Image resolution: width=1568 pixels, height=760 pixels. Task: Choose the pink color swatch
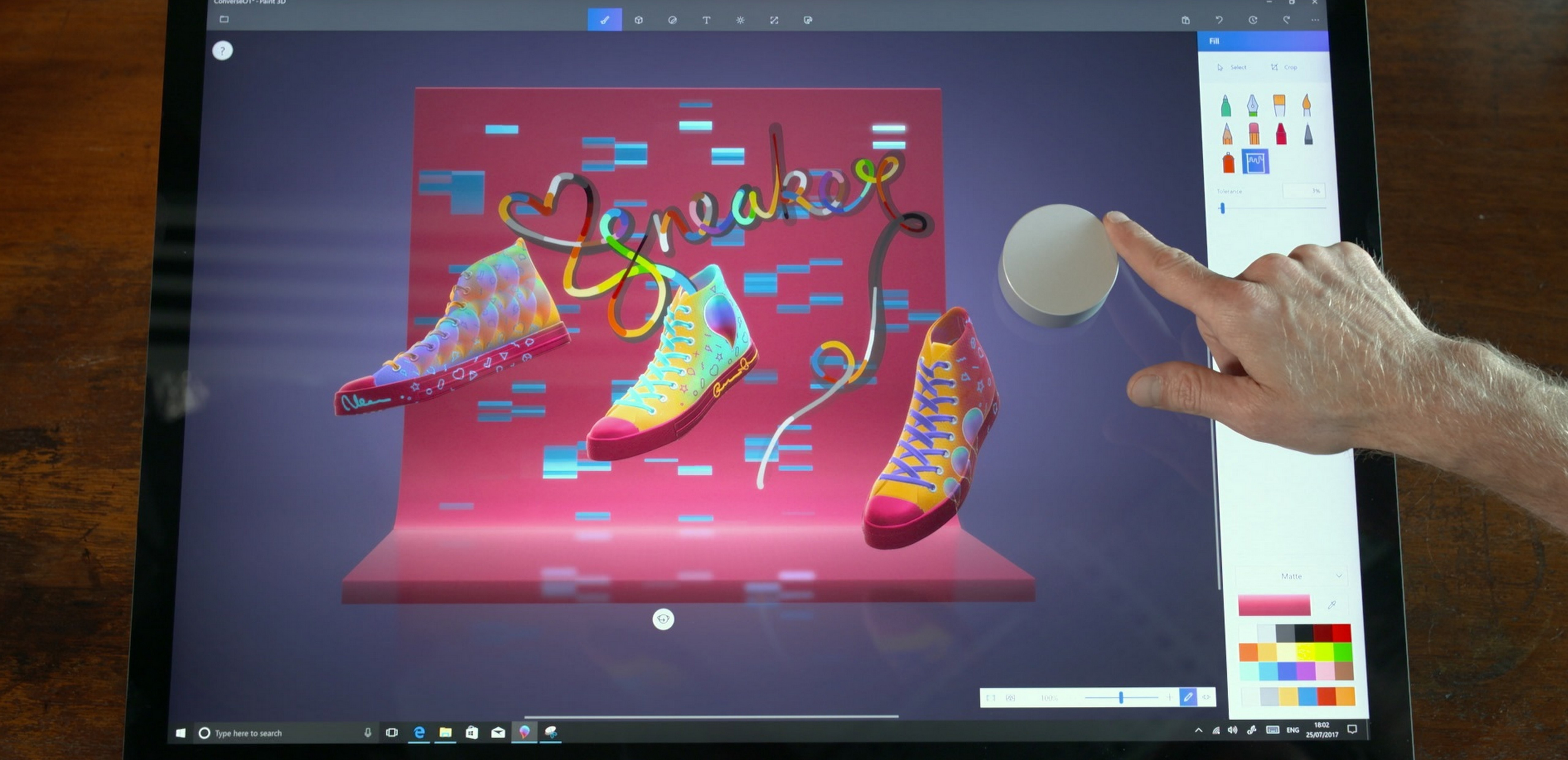coord(1325,671)
